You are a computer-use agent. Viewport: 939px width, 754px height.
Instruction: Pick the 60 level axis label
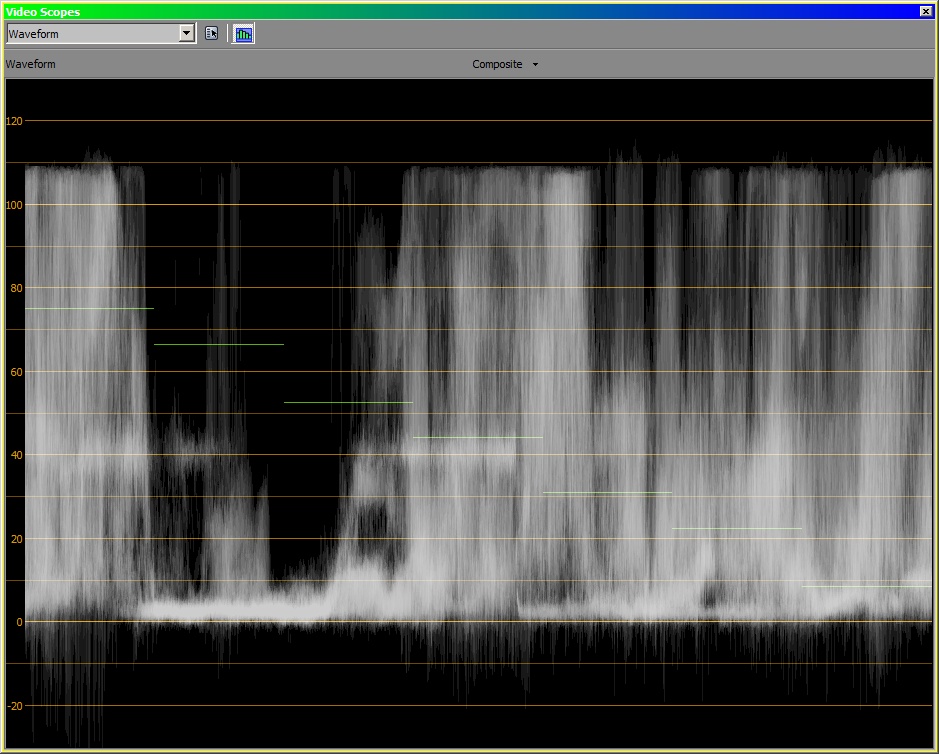click(16, 372)
